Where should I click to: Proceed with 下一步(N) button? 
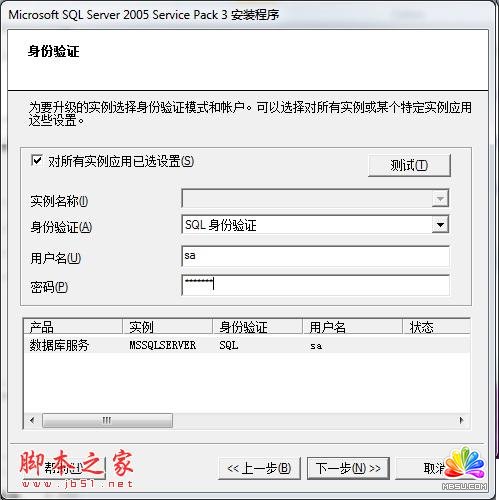click(348, 468)
